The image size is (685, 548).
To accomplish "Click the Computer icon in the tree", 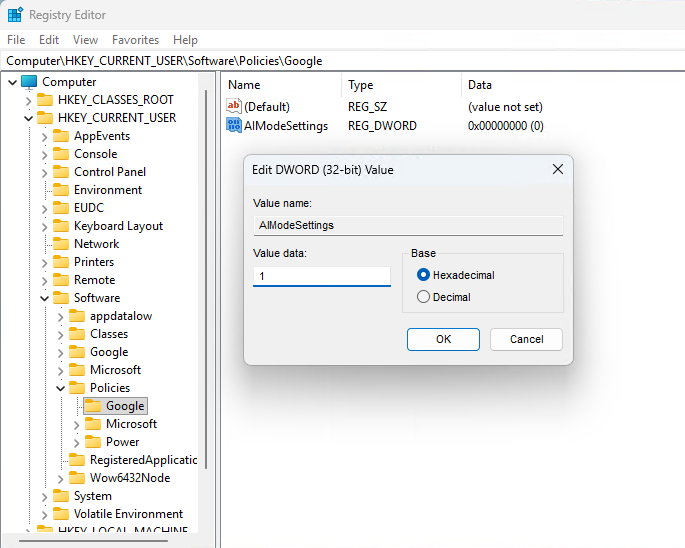I will coord(29,82).
